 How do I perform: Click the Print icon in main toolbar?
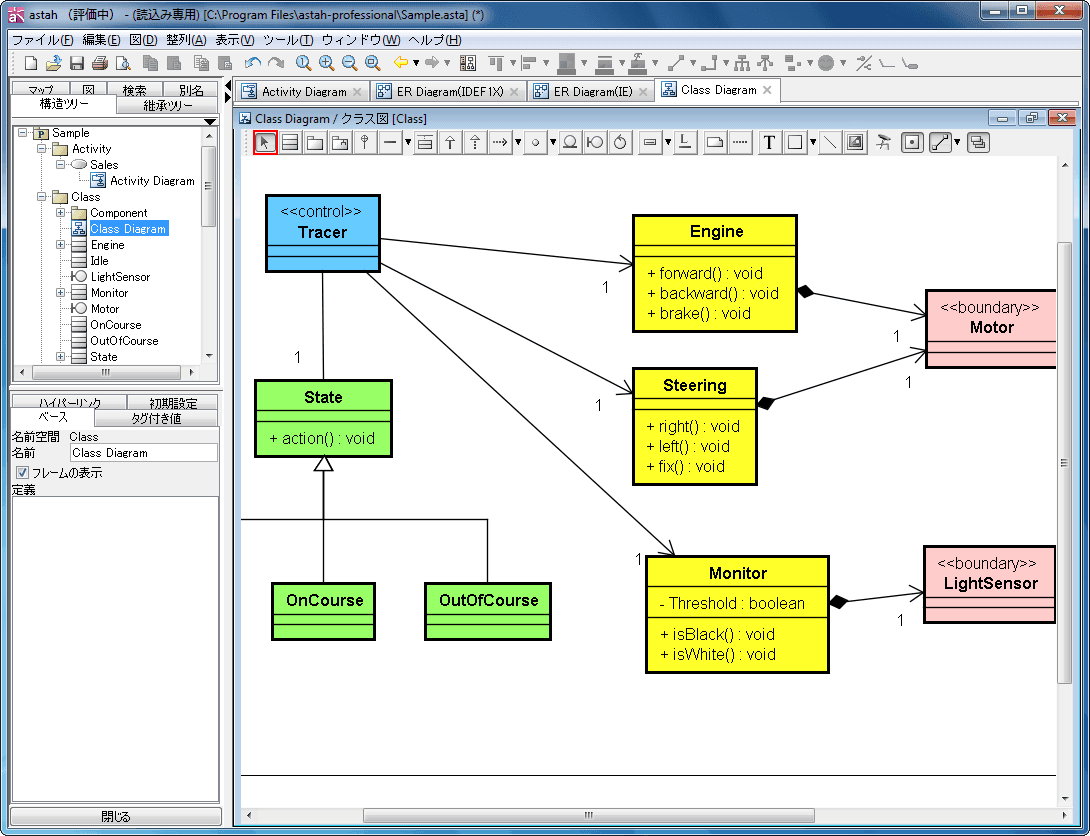pyautogui.click(x=99, y=63)
